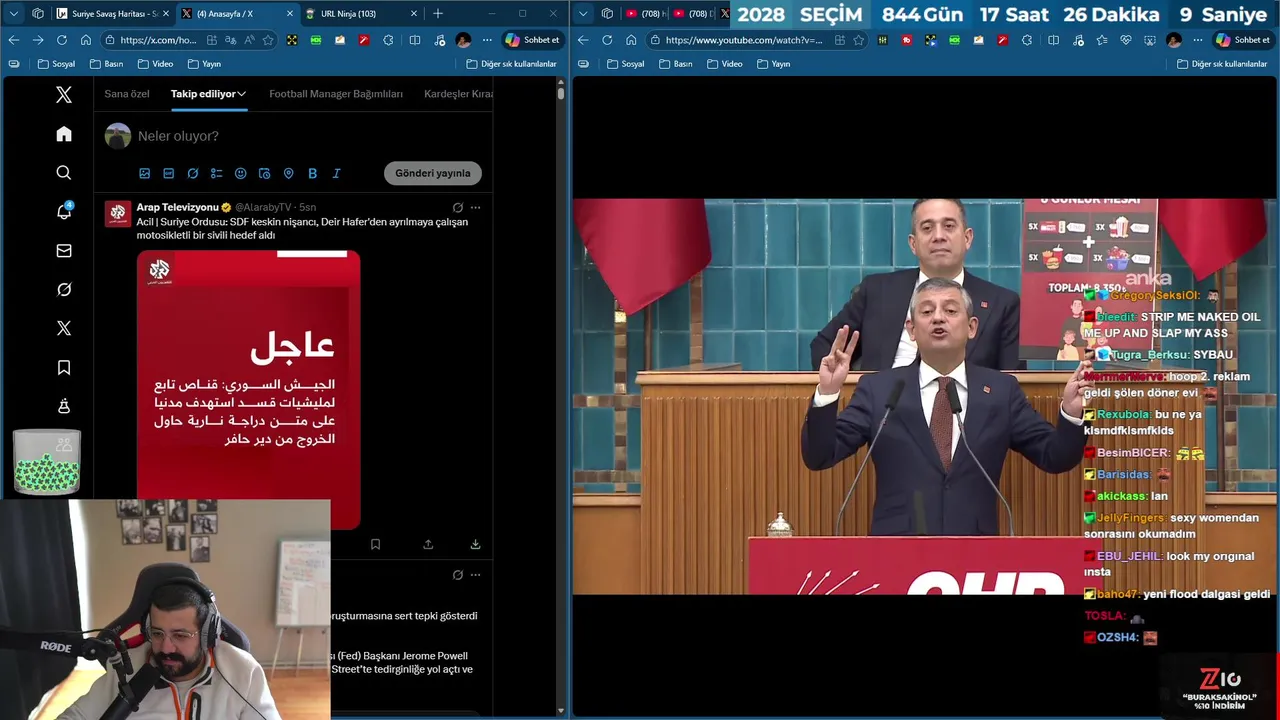Open the red Arabic breaking news image
Image resolution: width=1280 pixels, height=720 pixels.
[x=248, y=389]
